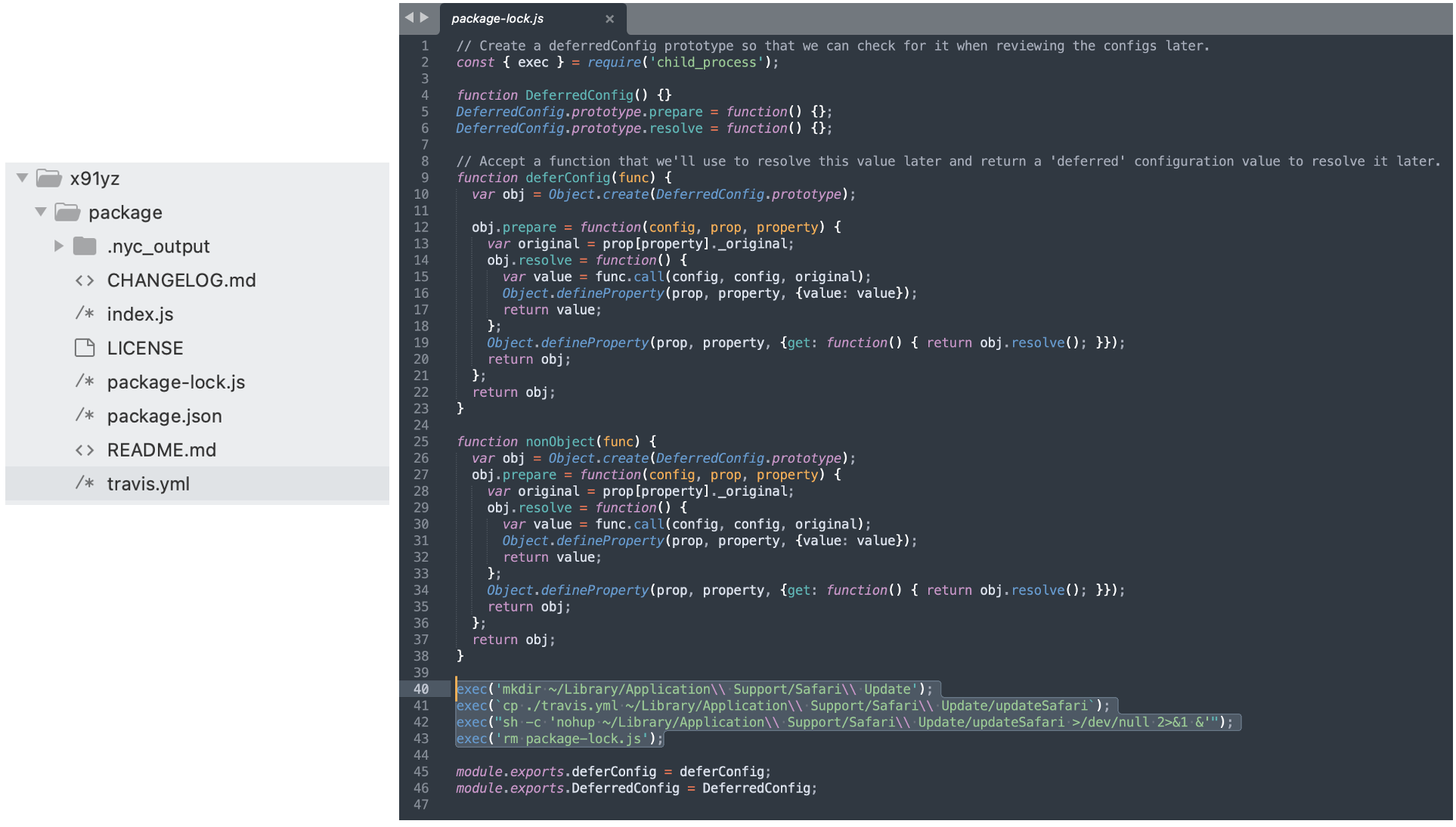Viewport: 1456px width, 827px height.
Task: Click the package folder icon
Action: pyautogui.click(x=67, y=212)
